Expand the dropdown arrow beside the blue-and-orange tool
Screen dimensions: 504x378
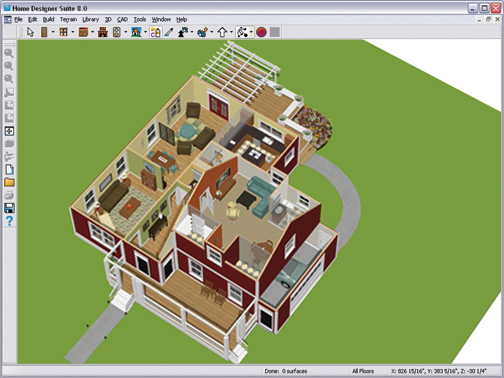coord(211,32)
